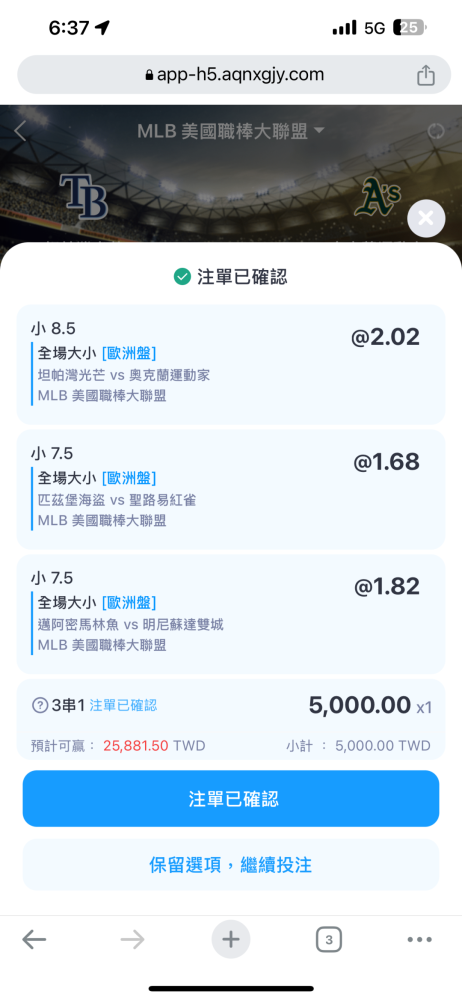
Task: Select the 小 7.5 bet at @1.82
Action: 231,614
